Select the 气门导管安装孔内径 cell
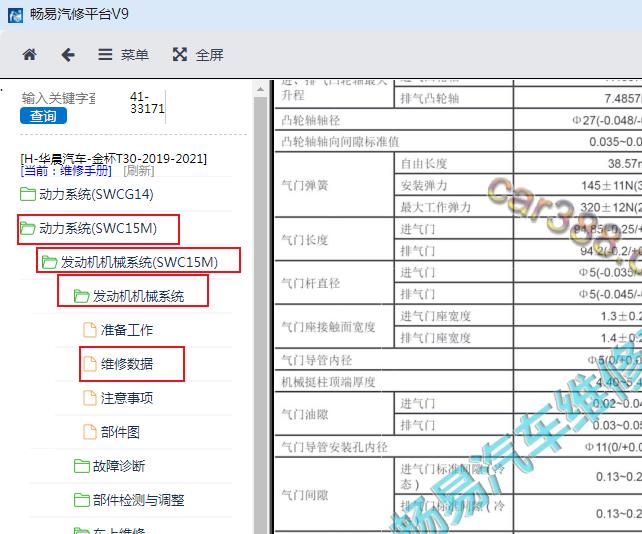 (x=394, y=447)
